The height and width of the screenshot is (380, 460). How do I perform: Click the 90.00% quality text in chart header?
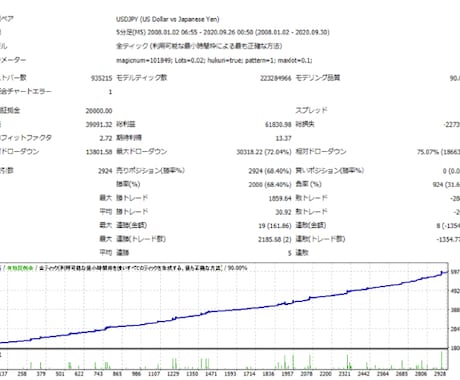[x=238, y=268]
